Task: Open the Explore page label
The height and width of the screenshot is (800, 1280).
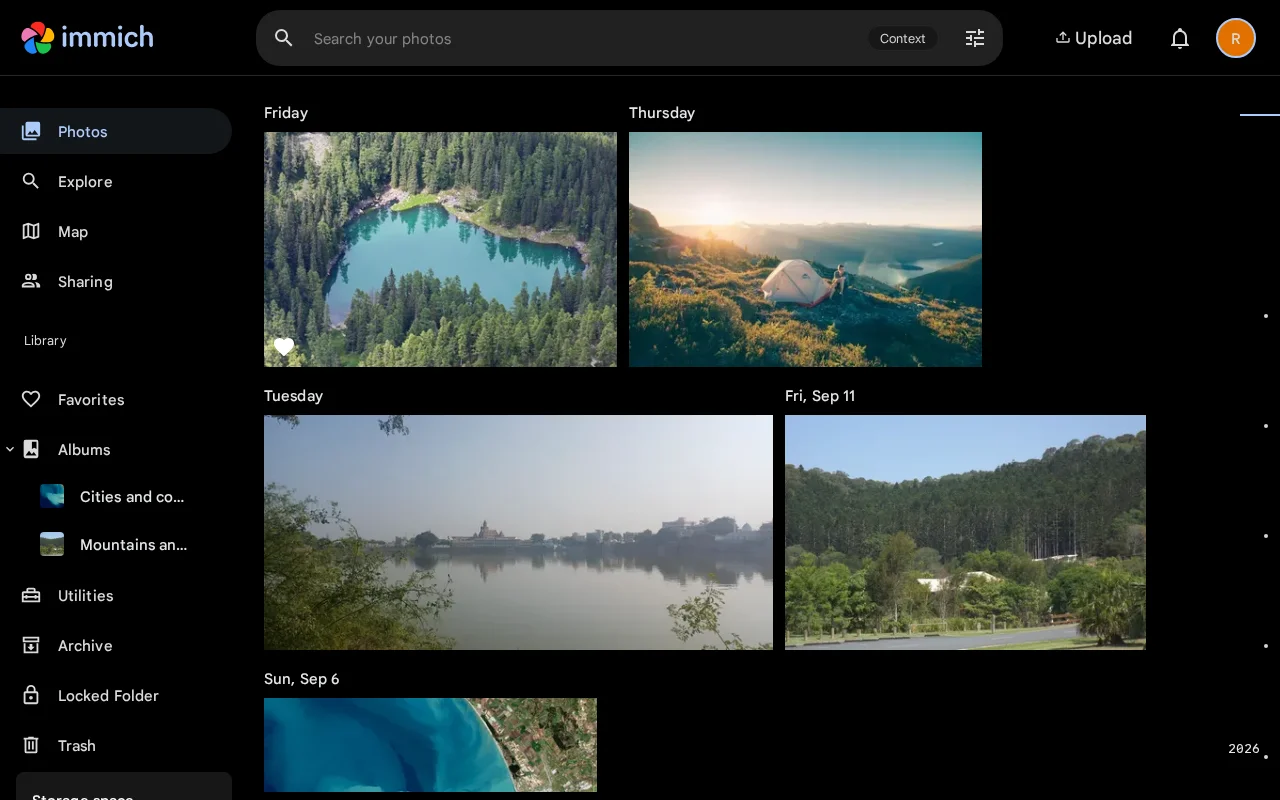Action: coord(85,181)
